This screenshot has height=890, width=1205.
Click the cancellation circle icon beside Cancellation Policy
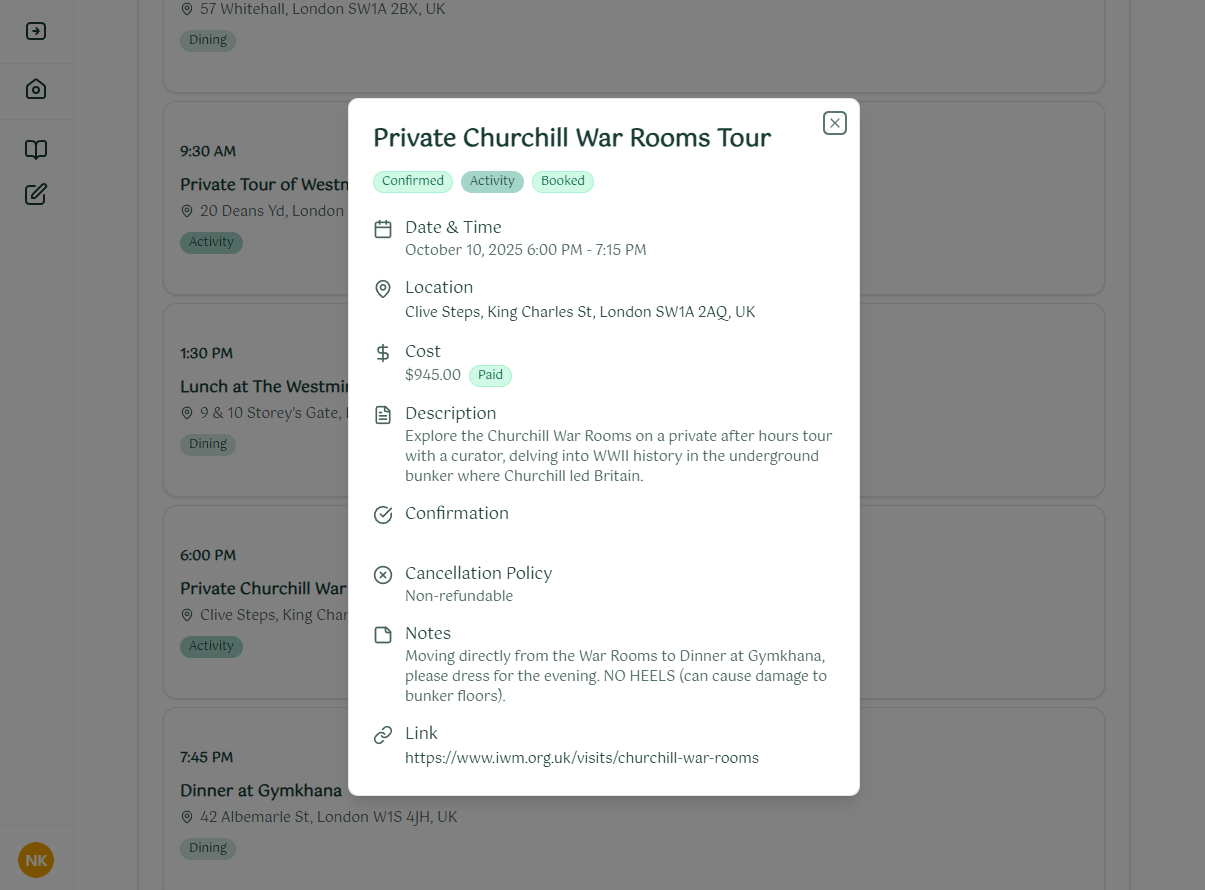point(383,574)
